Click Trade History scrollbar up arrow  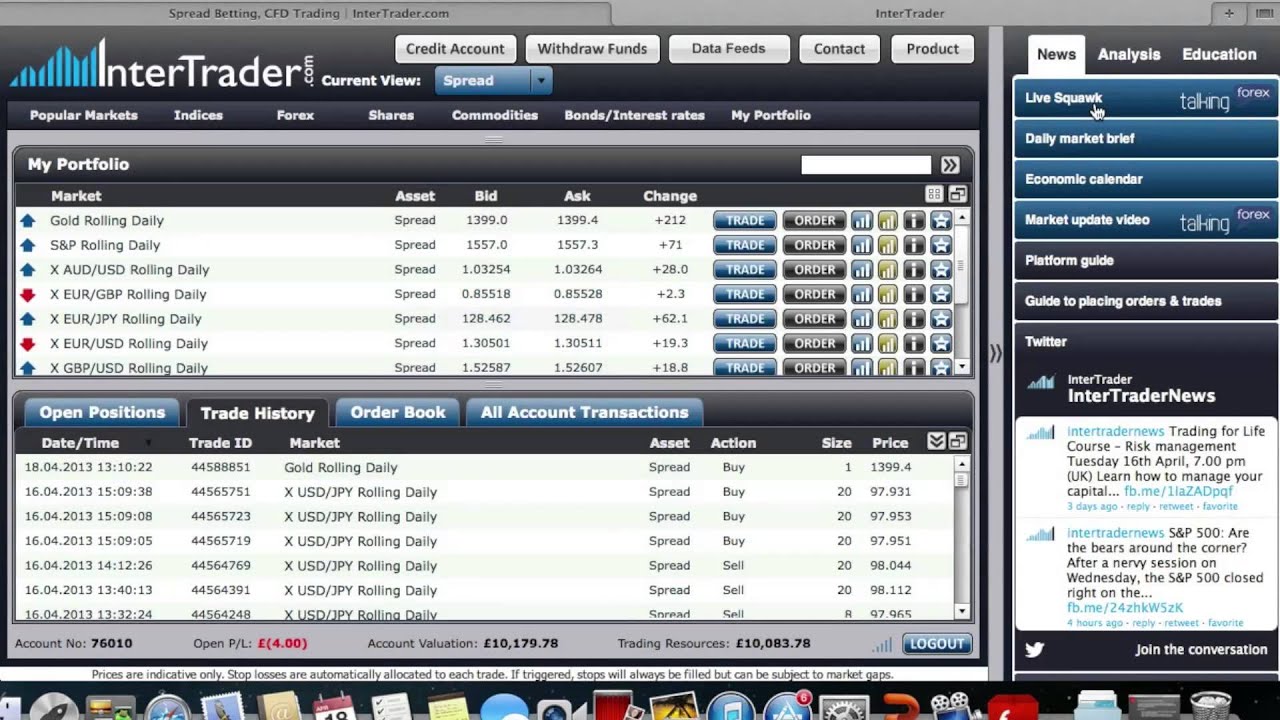[x=962, y=464]
